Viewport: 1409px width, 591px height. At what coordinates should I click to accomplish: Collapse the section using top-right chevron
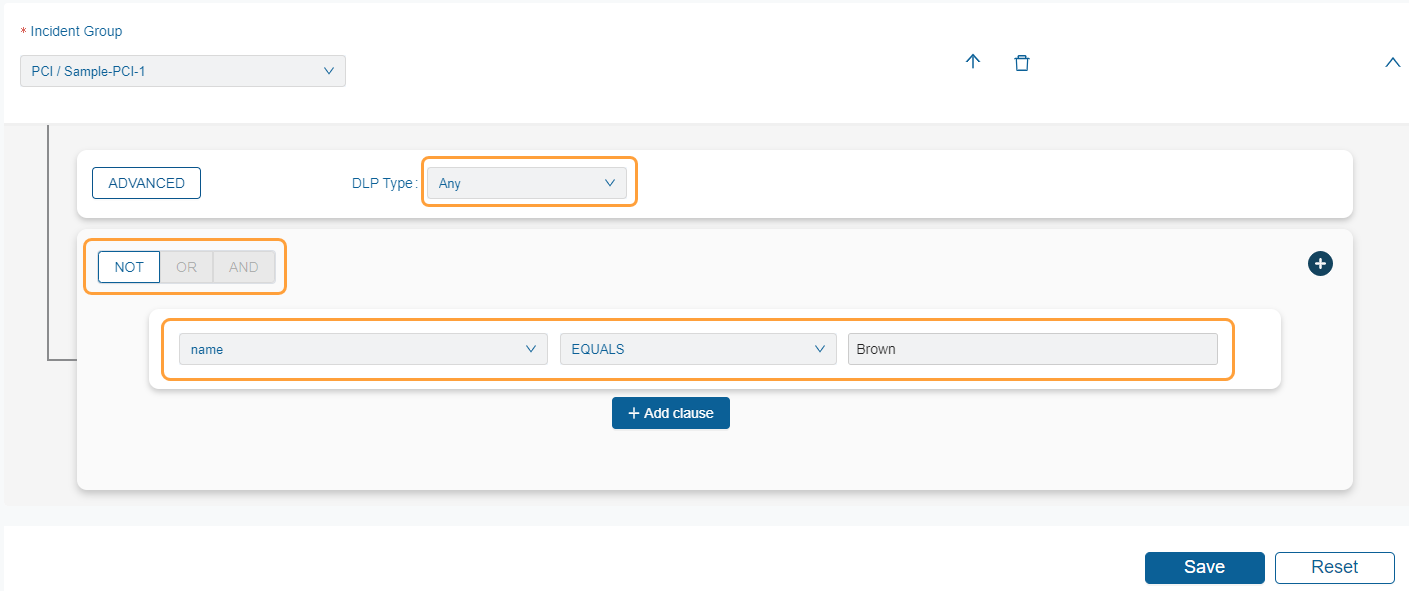click(x=1392, y=63)
